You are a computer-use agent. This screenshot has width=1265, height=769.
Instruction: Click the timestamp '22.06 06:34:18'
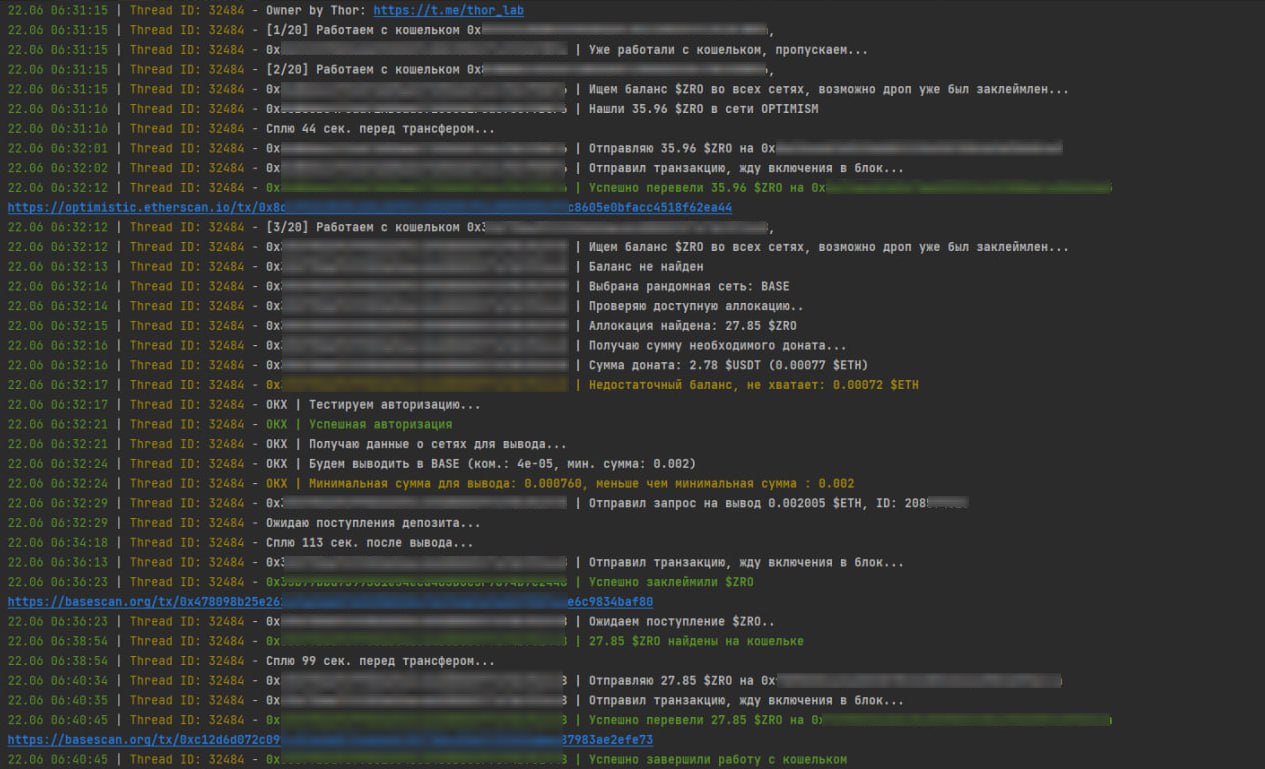(58, 542)
